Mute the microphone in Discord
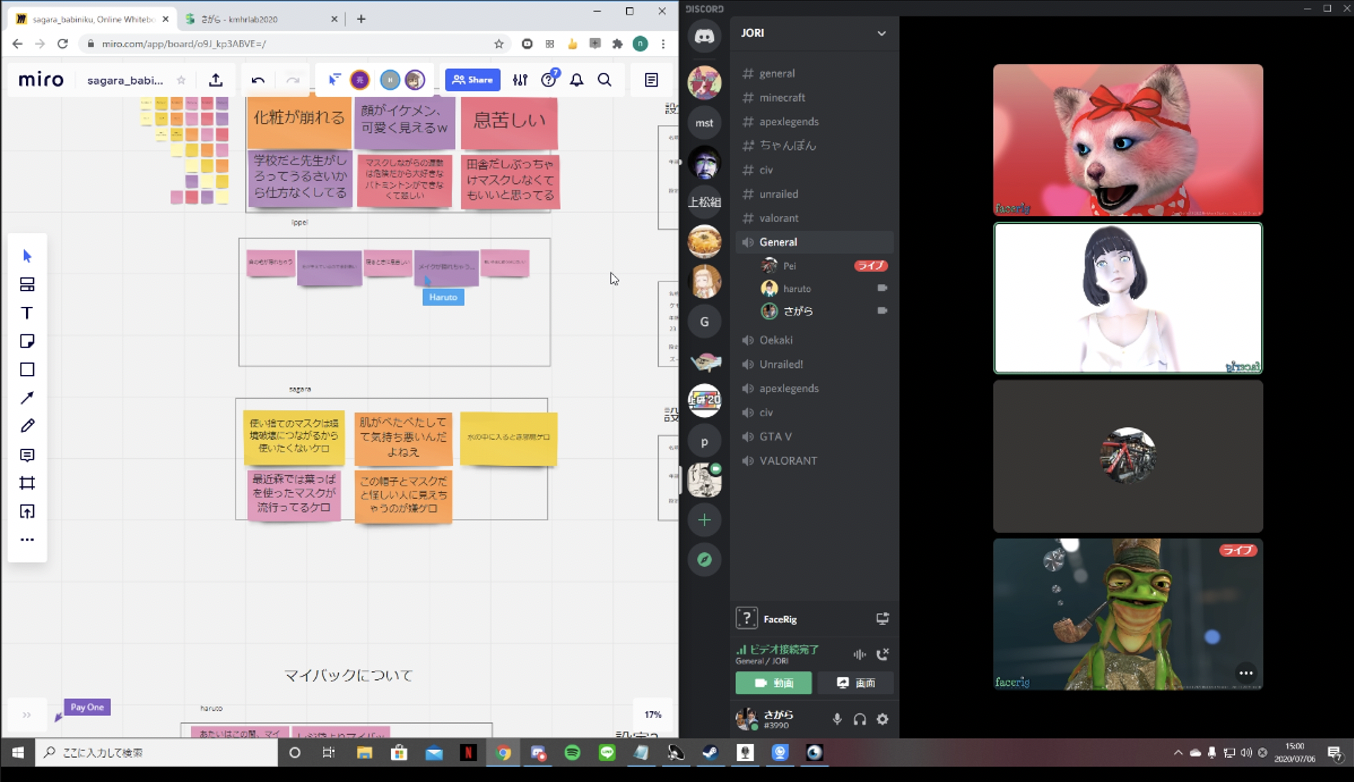This screenshot has width=1354, height=784. tap(837, 719)
